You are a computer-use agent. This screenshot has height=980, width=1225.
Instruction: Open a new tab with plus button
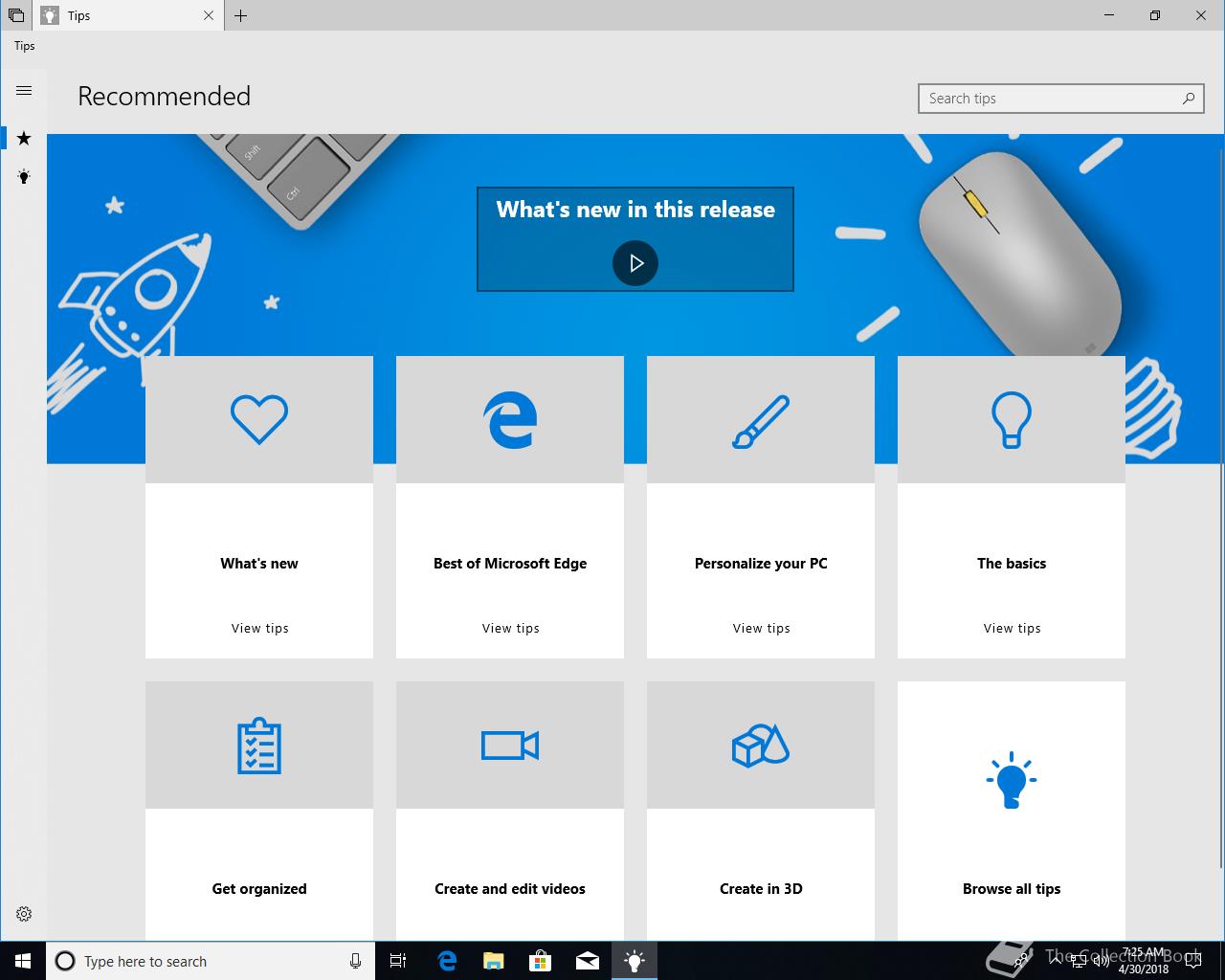click(241, 15)
